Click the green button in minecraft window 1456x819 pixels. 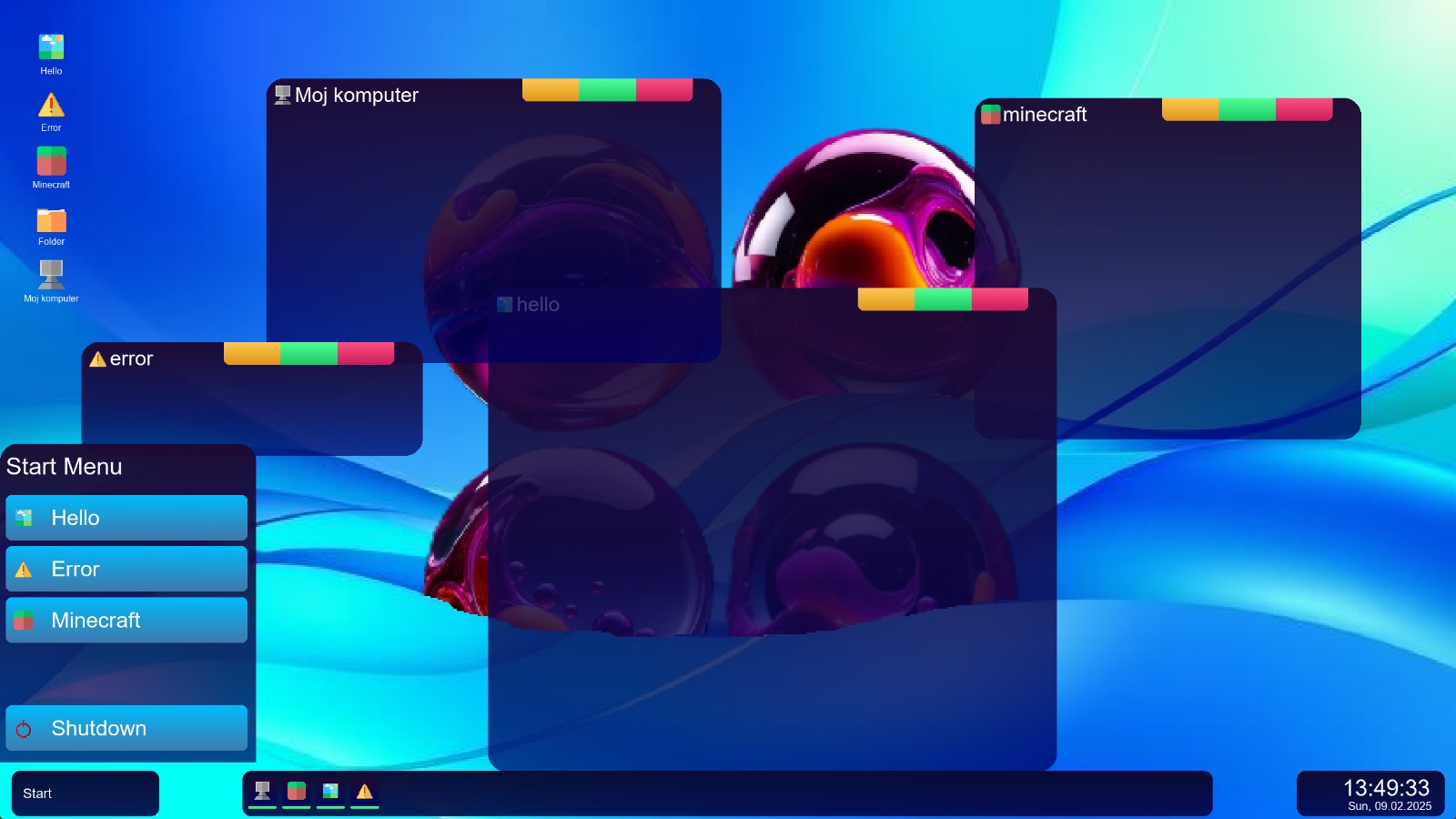[x=1247, y=109]
